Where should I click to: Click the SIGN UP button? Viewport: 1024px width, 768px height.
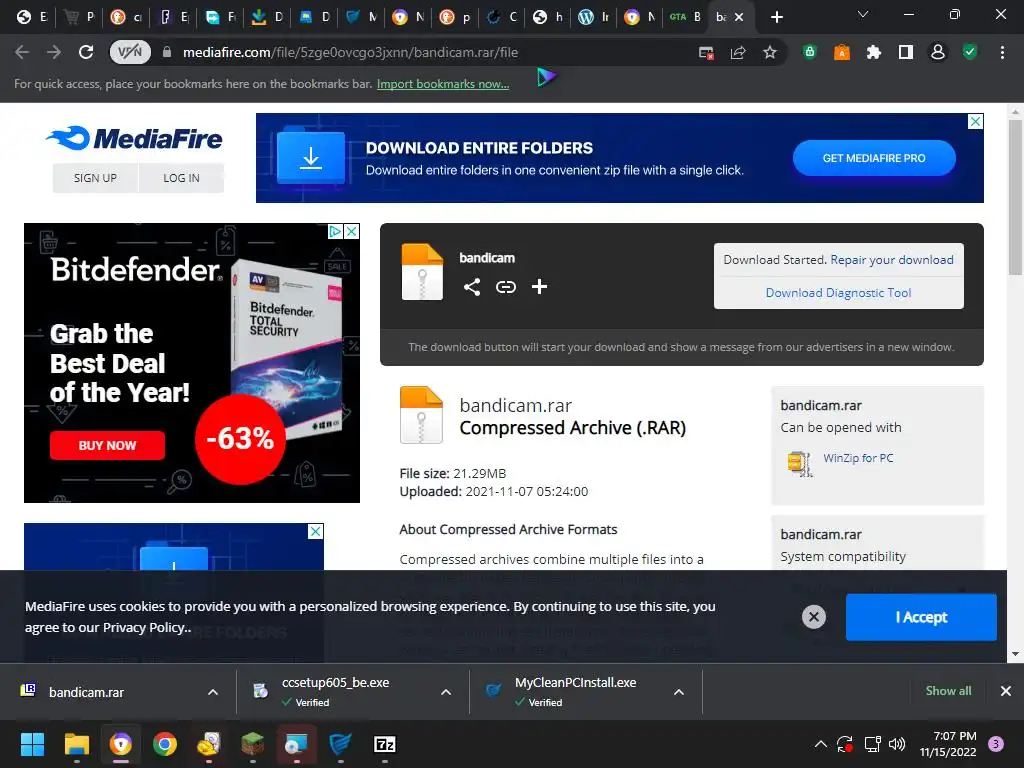pos(95,178)
